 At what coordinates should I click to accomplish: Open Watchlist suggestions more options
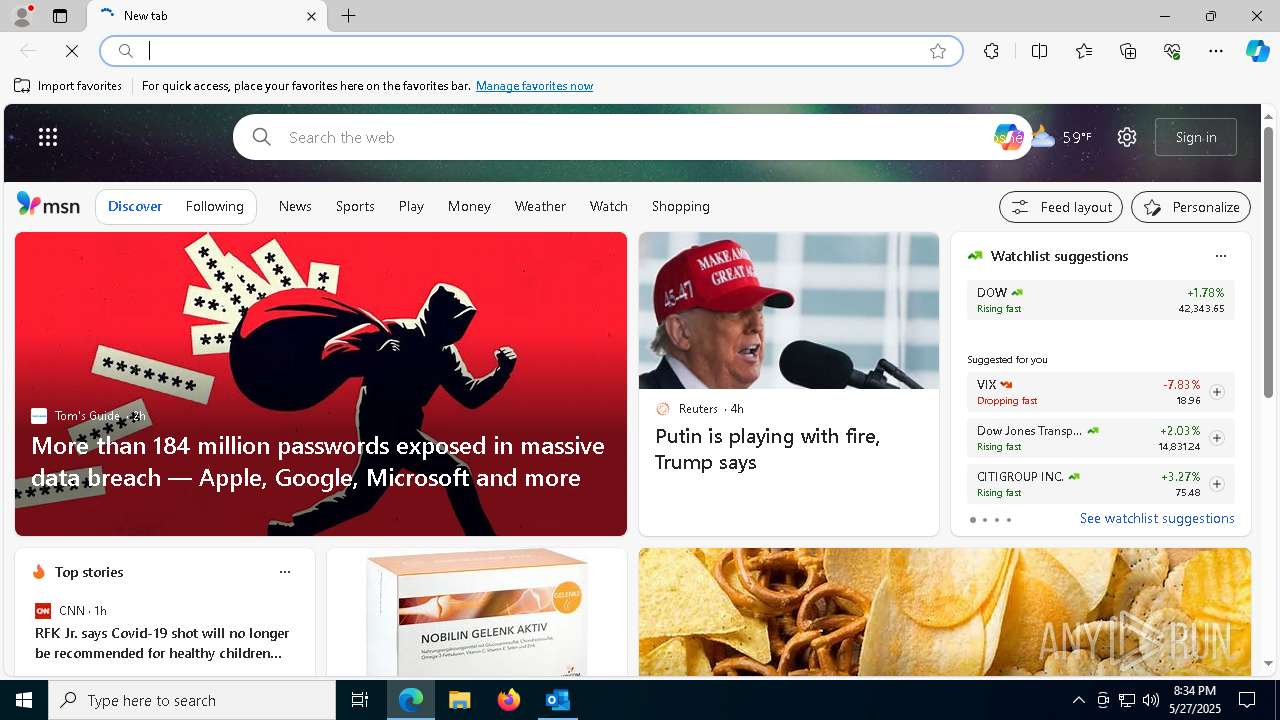pos(1221,256)
